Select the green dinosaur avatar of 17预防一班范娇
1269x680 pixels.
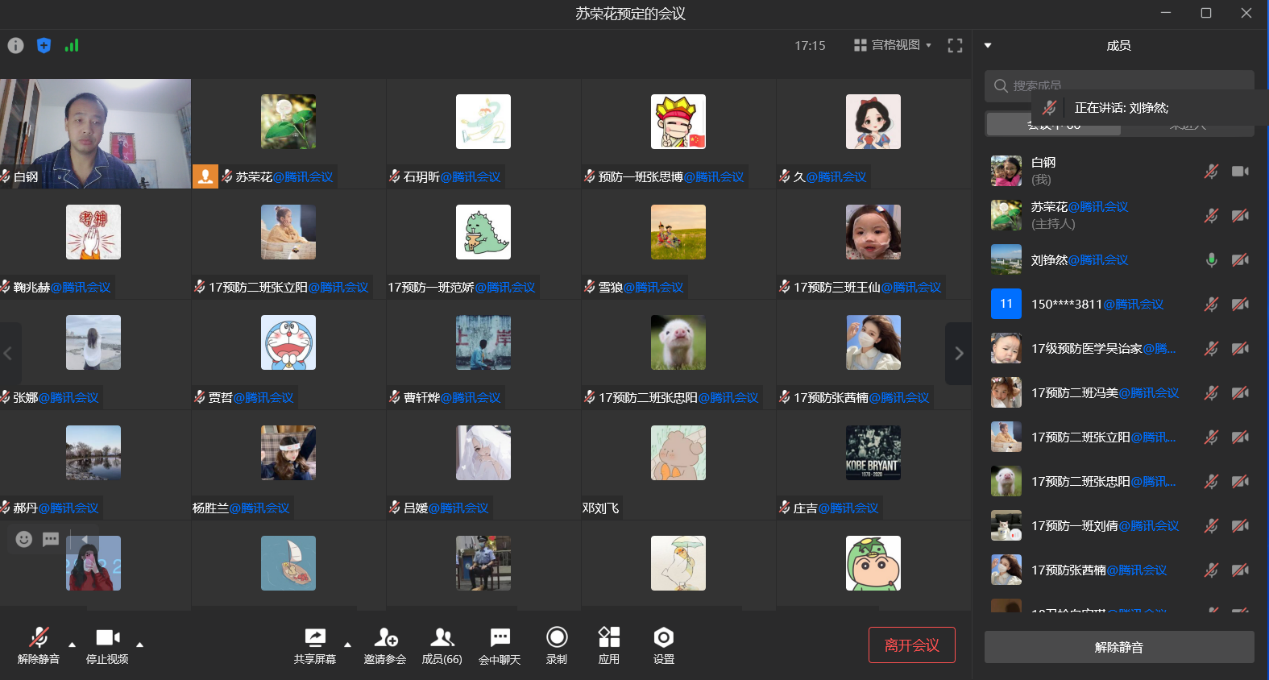[483, 232]
